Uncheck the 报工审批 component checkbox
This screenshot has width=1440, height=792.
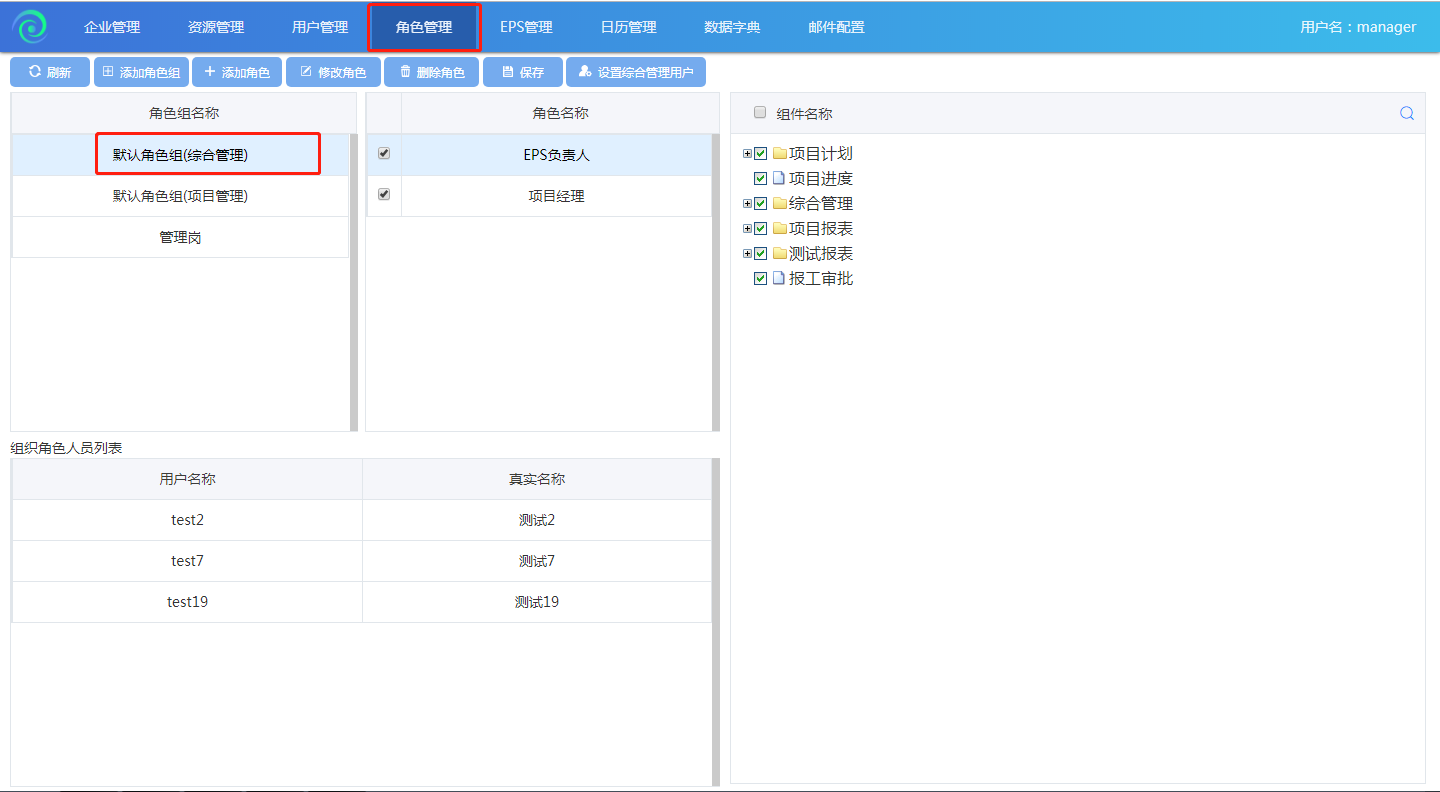761,279
